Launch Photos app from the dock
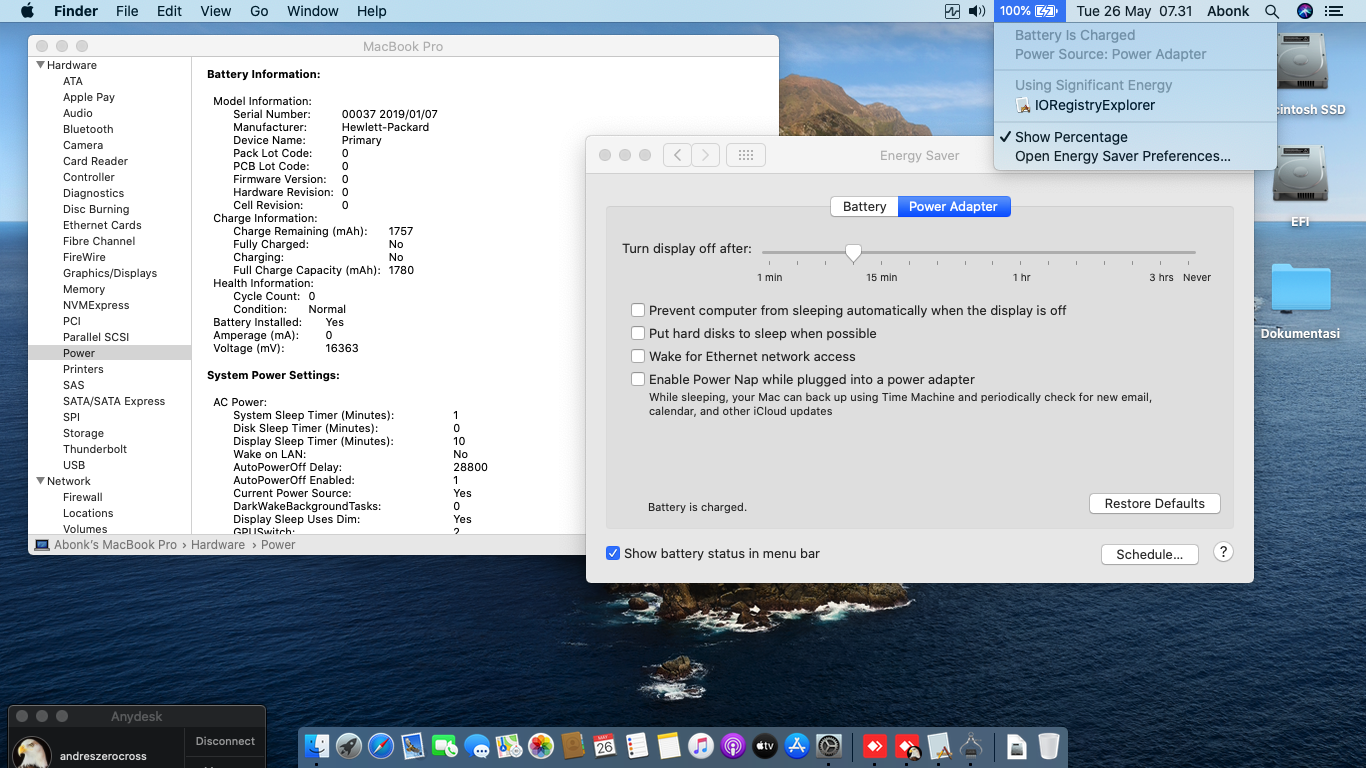The image size is (1366, 768). (541, 746)
